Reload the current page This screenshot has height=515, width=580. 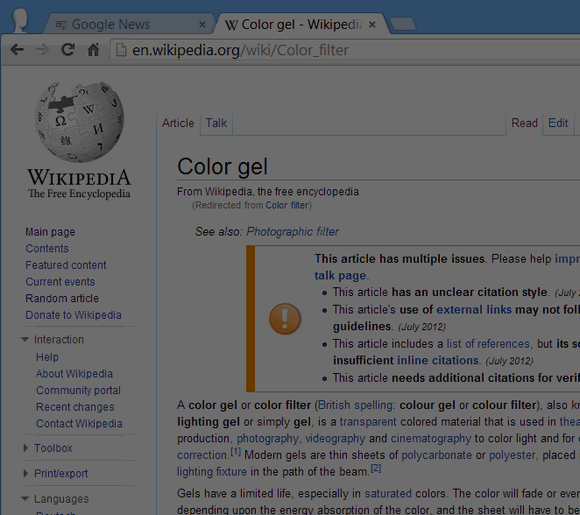click(68, 50)
